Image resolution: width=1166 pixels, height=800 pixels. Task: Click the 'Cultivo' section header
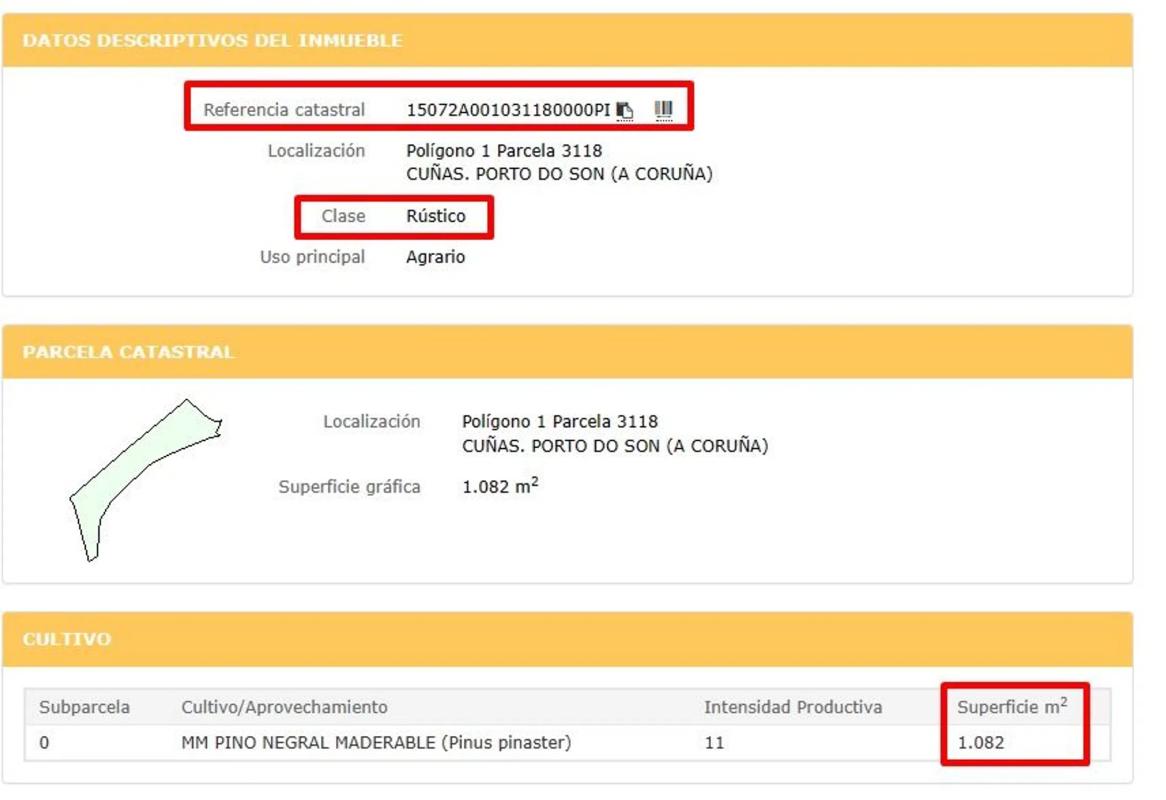tap(67, 639)
